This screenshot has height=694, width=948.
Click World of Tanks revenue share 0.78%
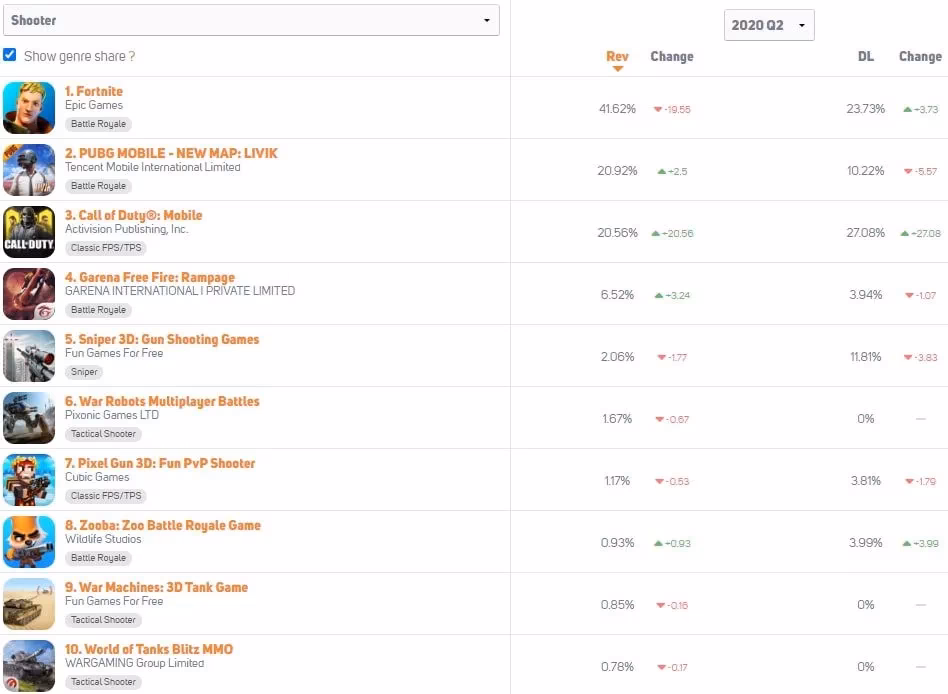click(617, 667)
